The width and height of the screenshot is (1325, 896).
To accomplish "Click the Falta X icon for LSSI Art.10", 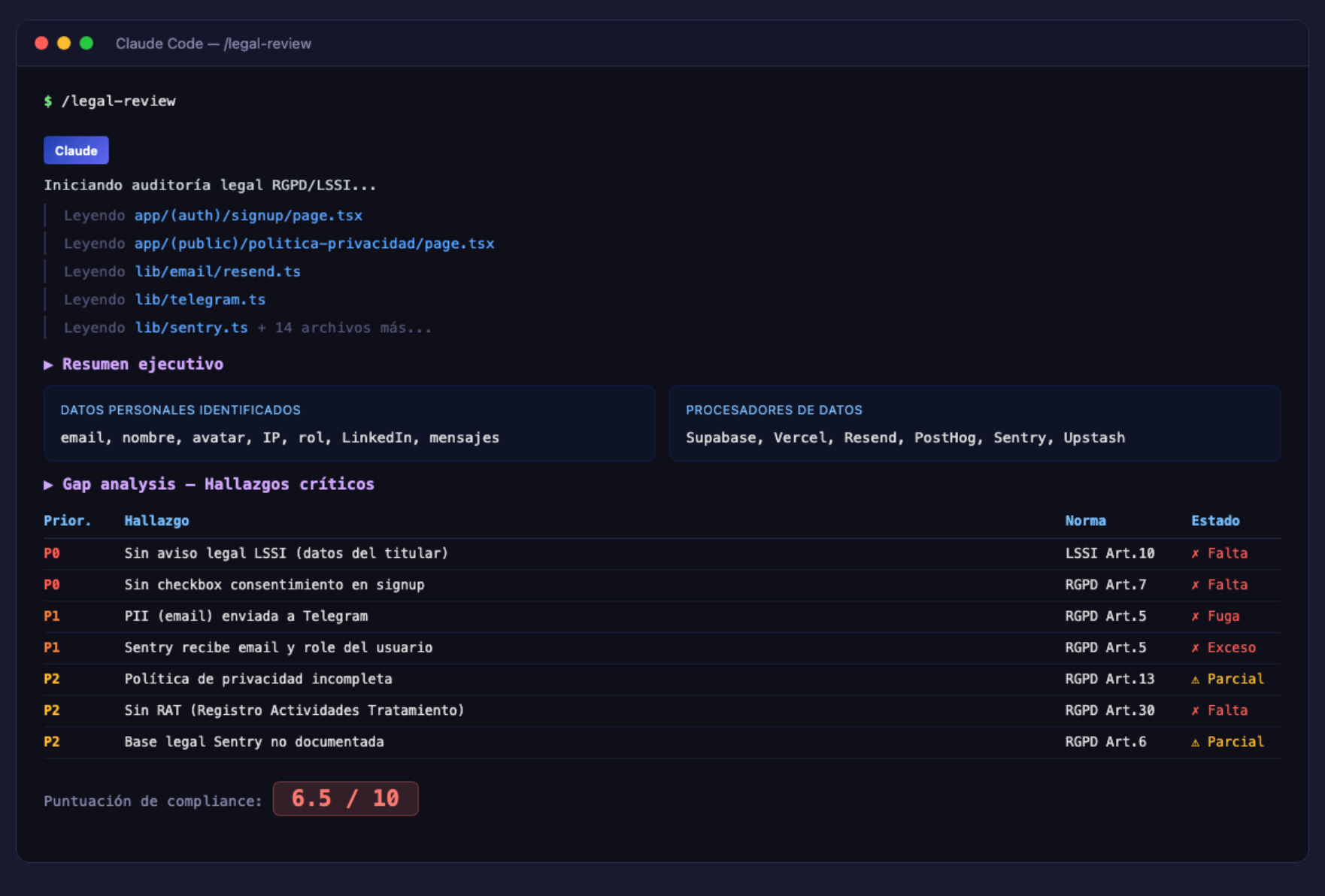I will pyautogui.click(x=1196, y=554).
